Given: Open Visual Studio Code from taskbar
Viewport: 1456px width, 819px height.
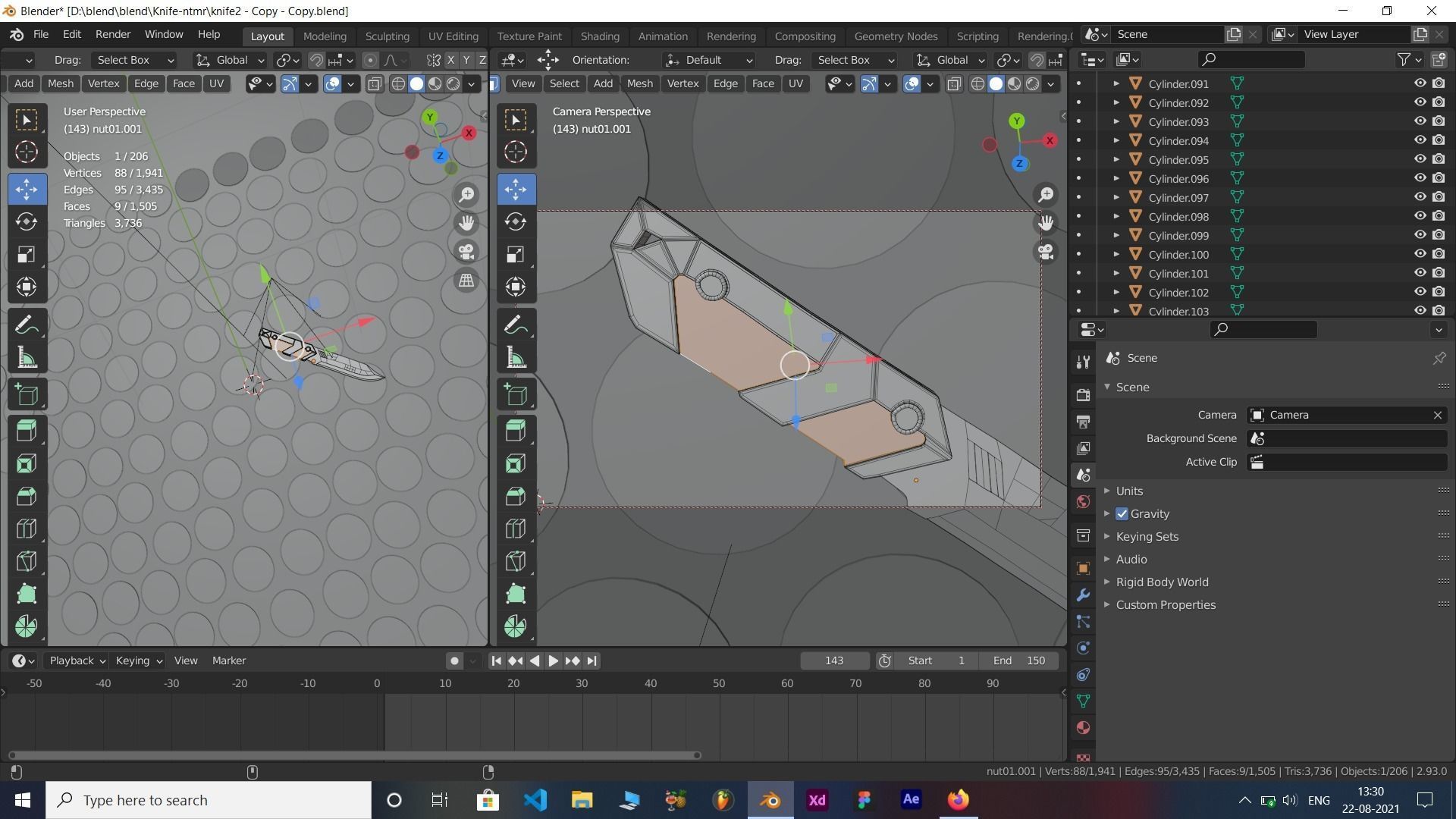Looking at the screenshot, I should 535,800.
